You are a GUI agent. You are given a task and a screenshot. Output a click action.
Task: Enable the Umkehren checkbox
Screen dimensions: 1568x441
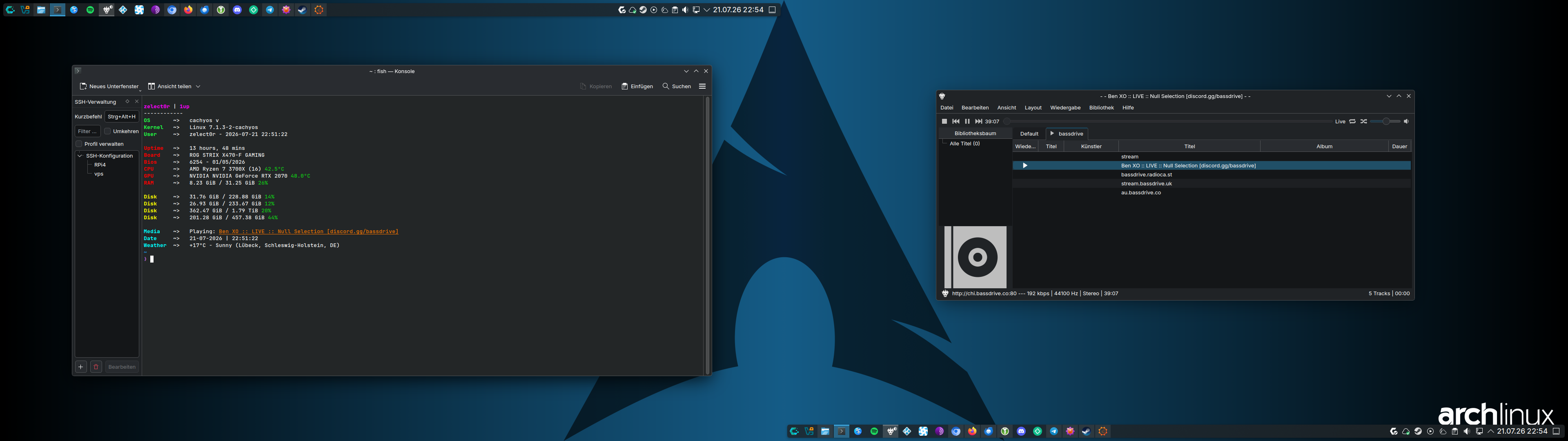(x=107, y=131)
